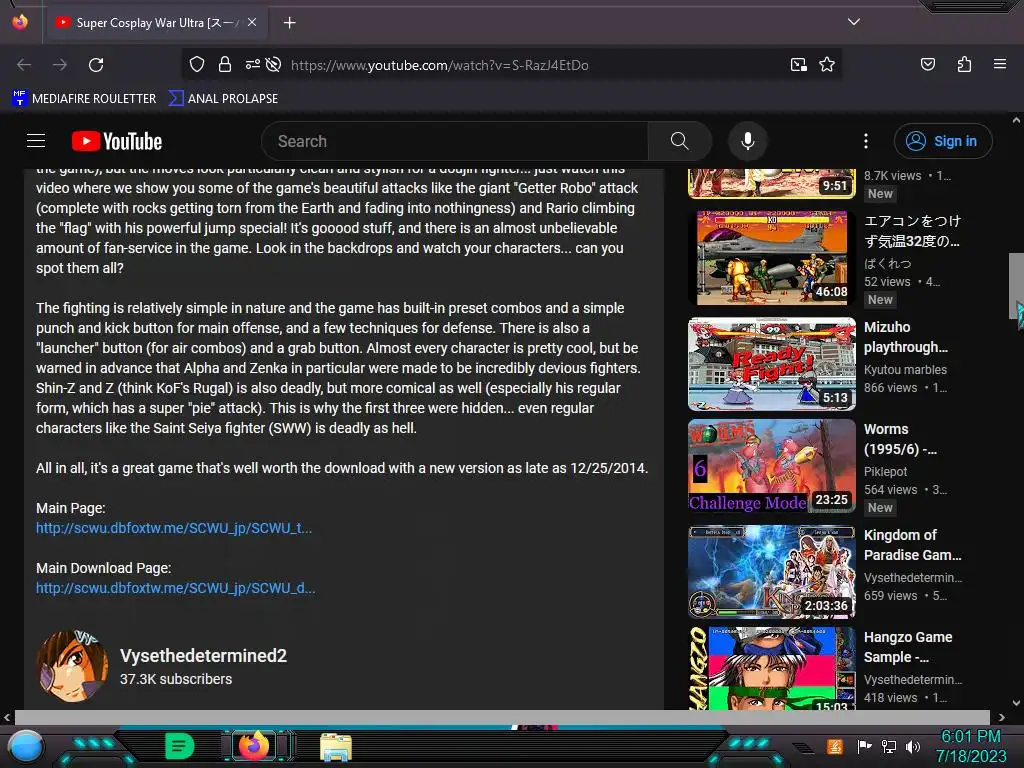Open the second bookmark in the bookmarks toolbar
Screen dimensions: 1024x768
pyautogui.click(x=223, y=98)
